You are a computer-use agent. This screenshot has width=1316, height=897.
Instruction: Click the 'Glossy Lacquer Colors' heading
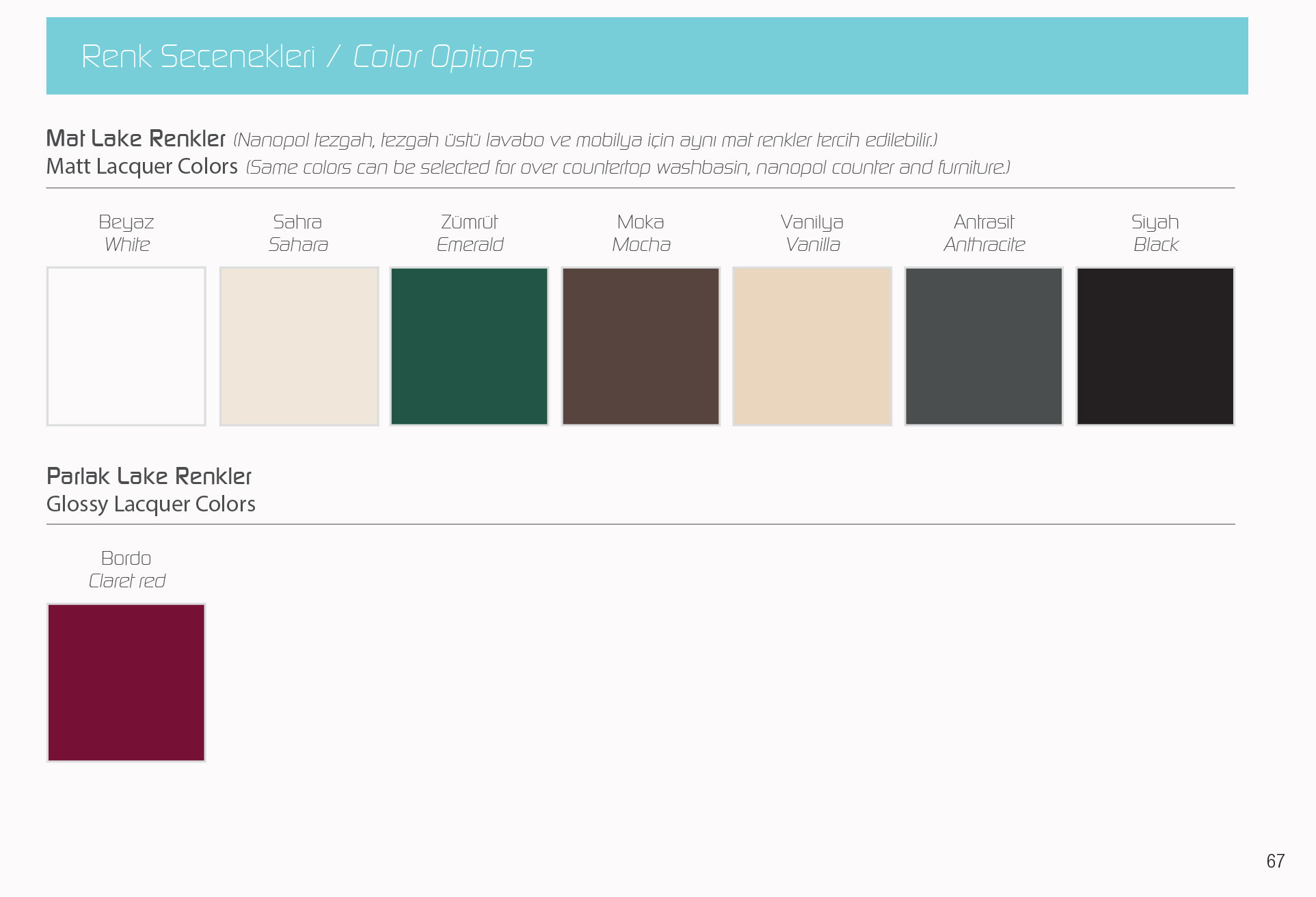[151, 504]
